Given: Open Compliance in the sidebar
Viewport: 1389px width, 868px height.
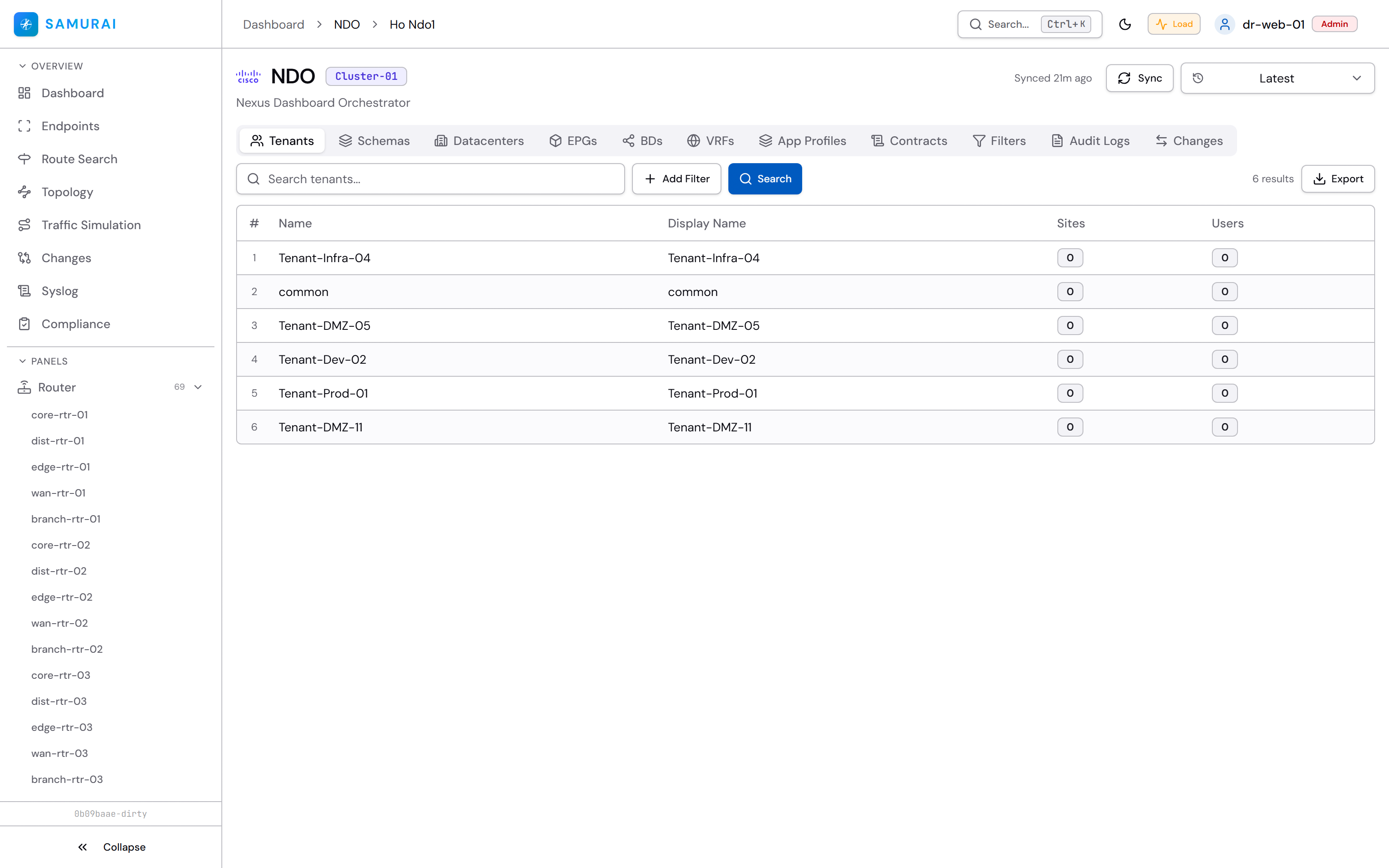Looking at the screenshot, I should pos(111,324).
